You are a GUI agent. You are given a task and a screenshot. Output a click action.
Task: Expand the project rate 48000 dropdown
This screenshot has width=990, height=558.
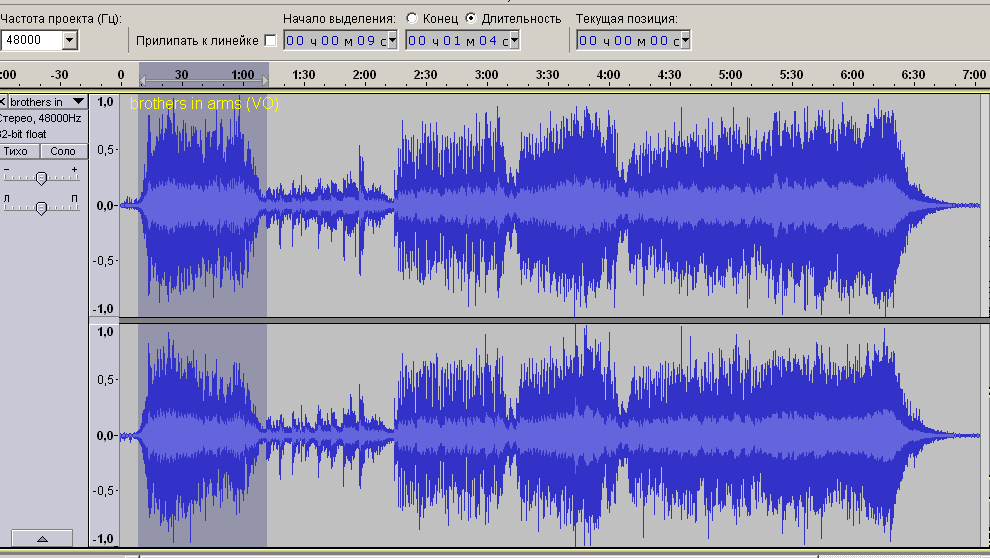(69, 40)
